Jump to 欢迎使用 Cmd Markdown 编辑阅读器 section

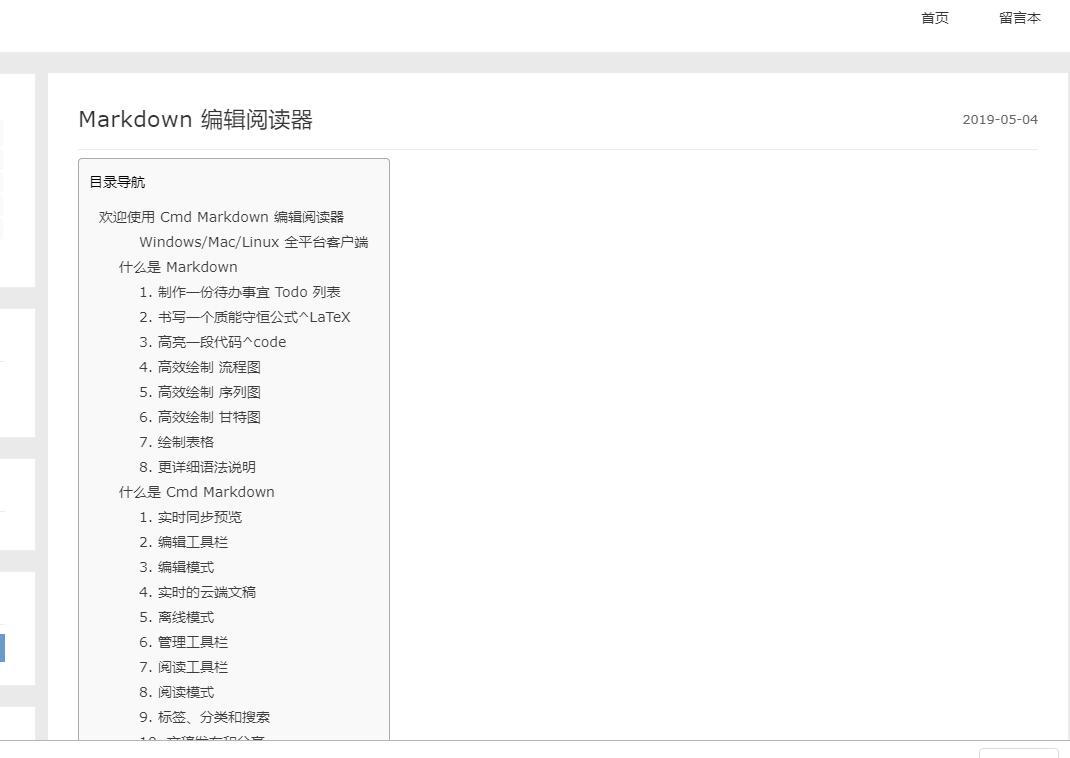pyautogui.click(x=221, y=217)
